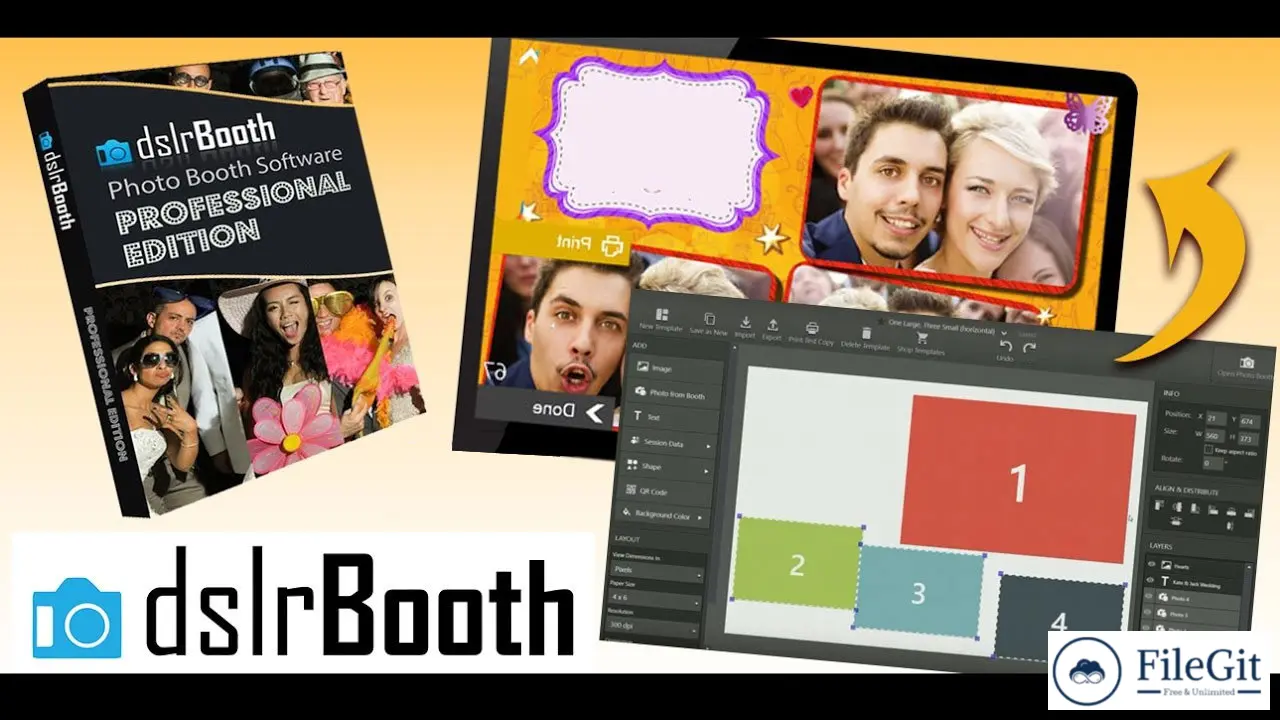Image resolution: width=1280 pixels, height=720 pixels.
Task: Toggle visibility of Photo 3 layer
Action: [x=1147, y=612]
